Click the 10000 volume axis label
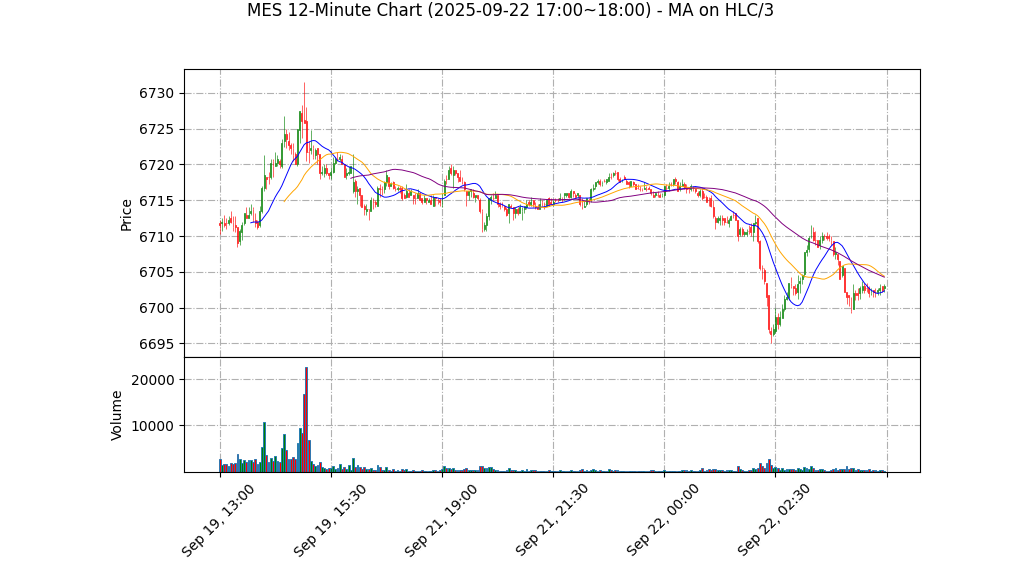 (x=153, y=426)
